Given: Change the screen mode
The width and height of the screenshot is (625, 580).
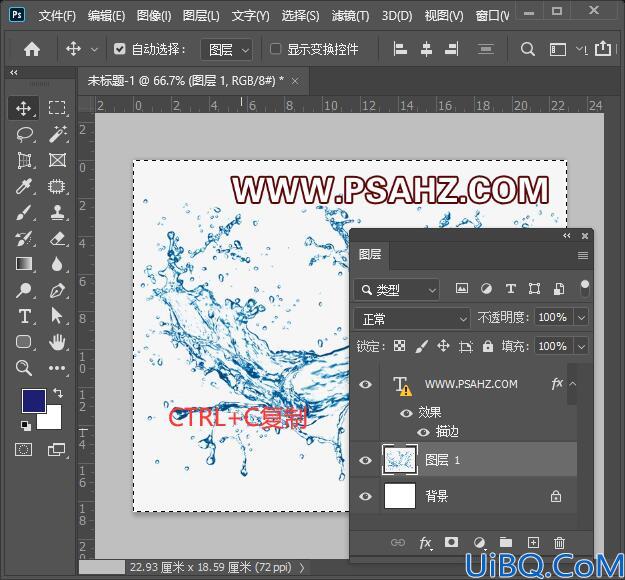Looking at the screenshot, I should [x=56, y=450].
